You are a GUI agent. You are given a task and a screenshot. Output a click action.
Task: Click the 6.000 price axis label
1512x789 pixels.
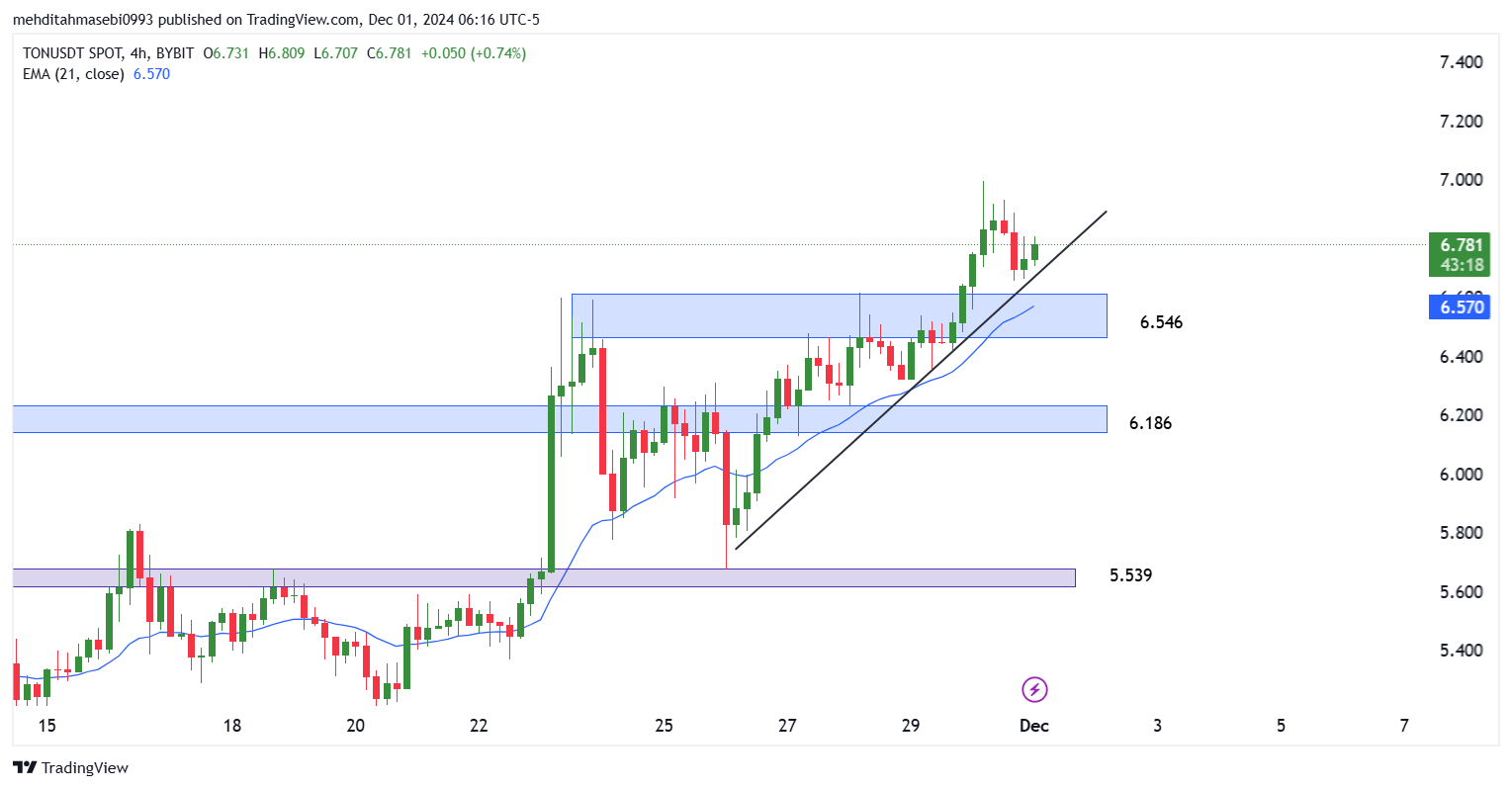point(1461,475)
